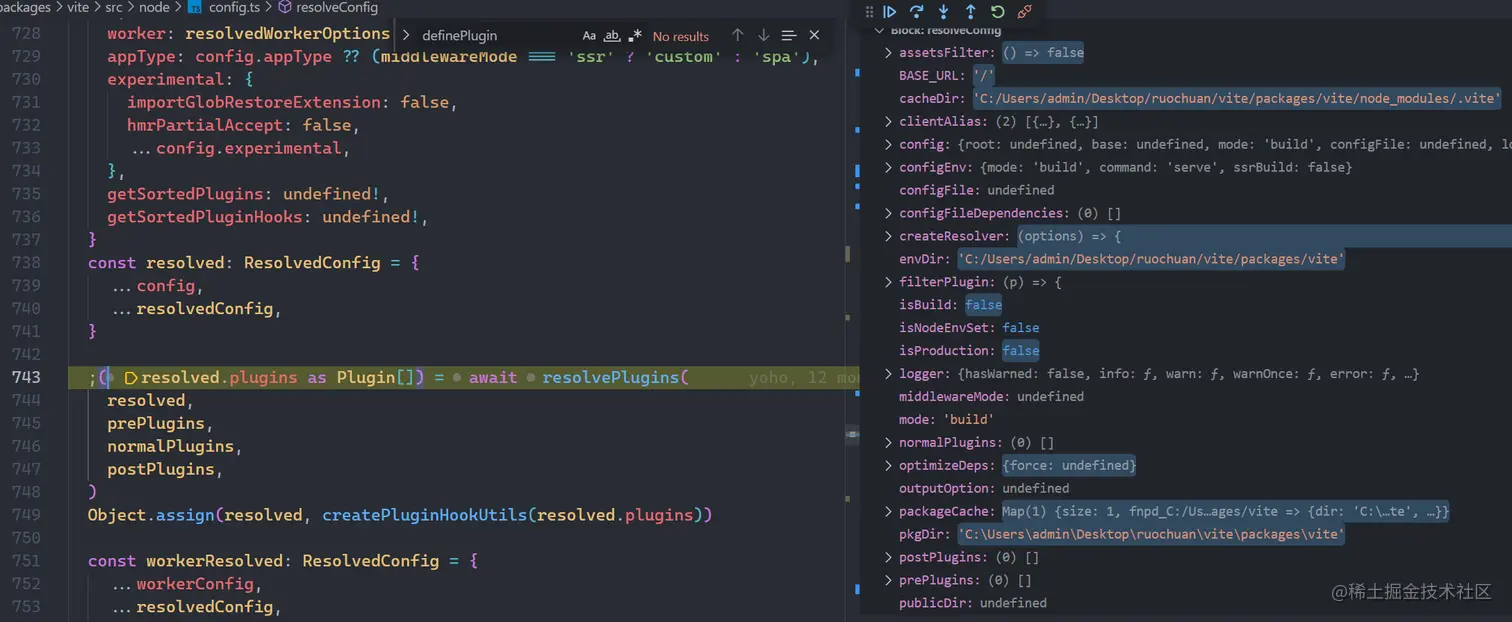
Task: Click the debug Step Over icon
Action: pyautogui.click(x=916, y=12)
